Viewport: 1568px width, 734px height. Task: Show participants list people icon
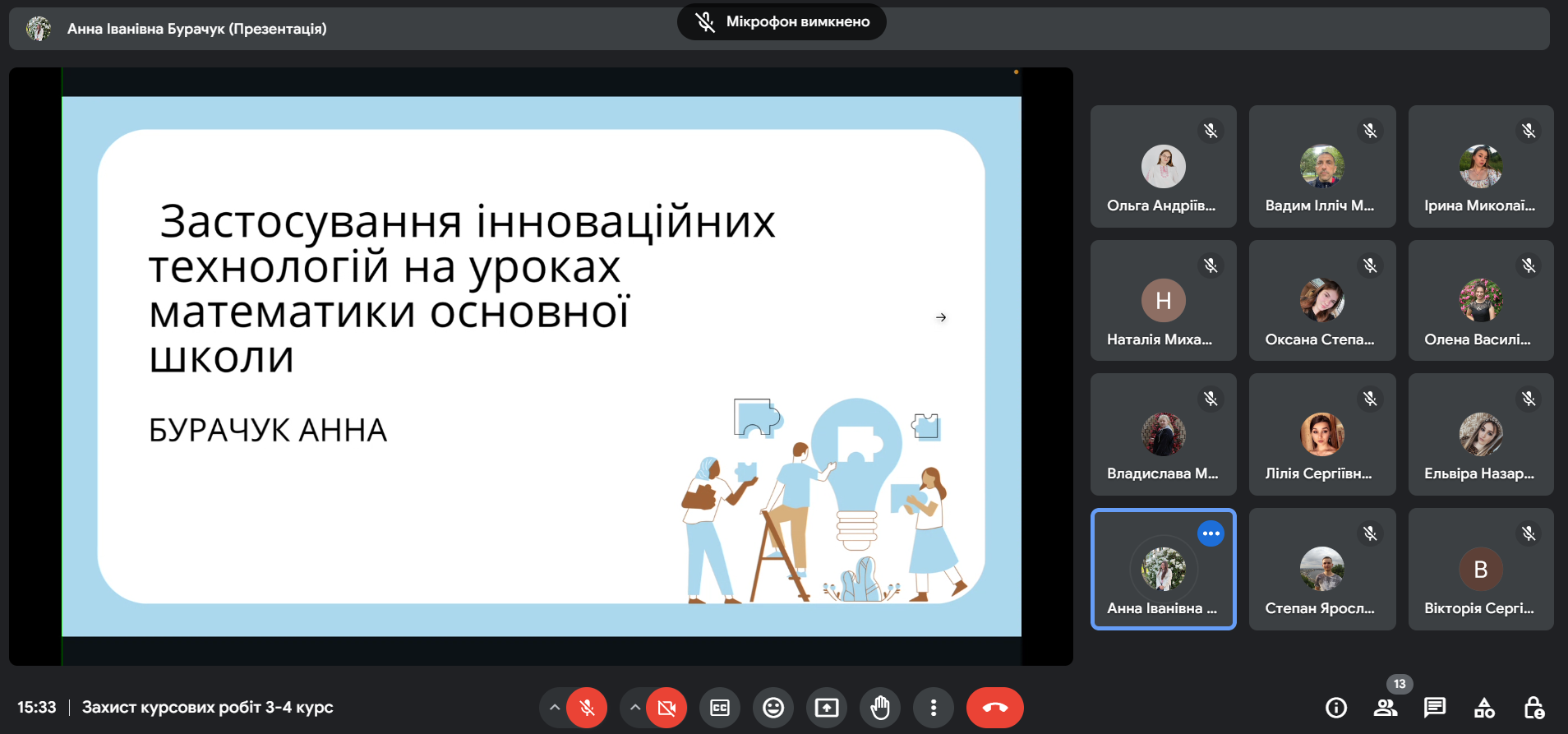coord(1386,708)
